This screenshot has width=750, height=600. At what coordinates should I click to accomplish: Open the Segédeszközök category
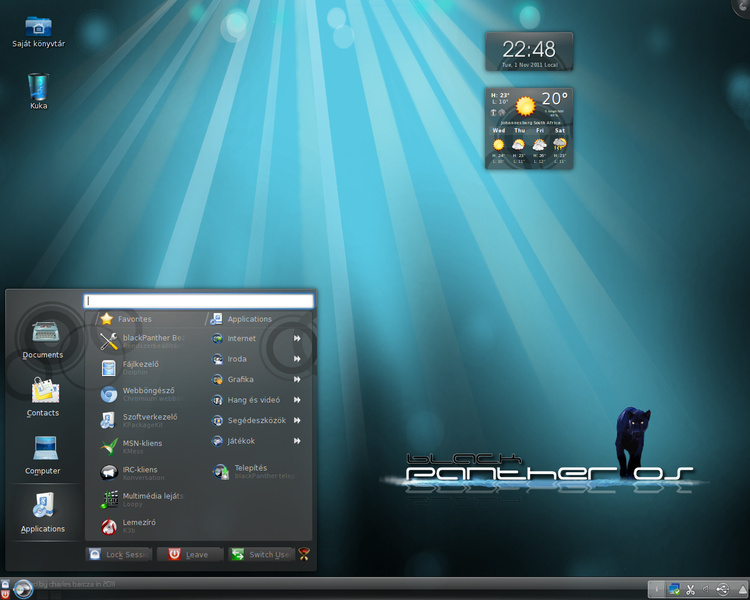pyautogui.click(x=256, y=421)
